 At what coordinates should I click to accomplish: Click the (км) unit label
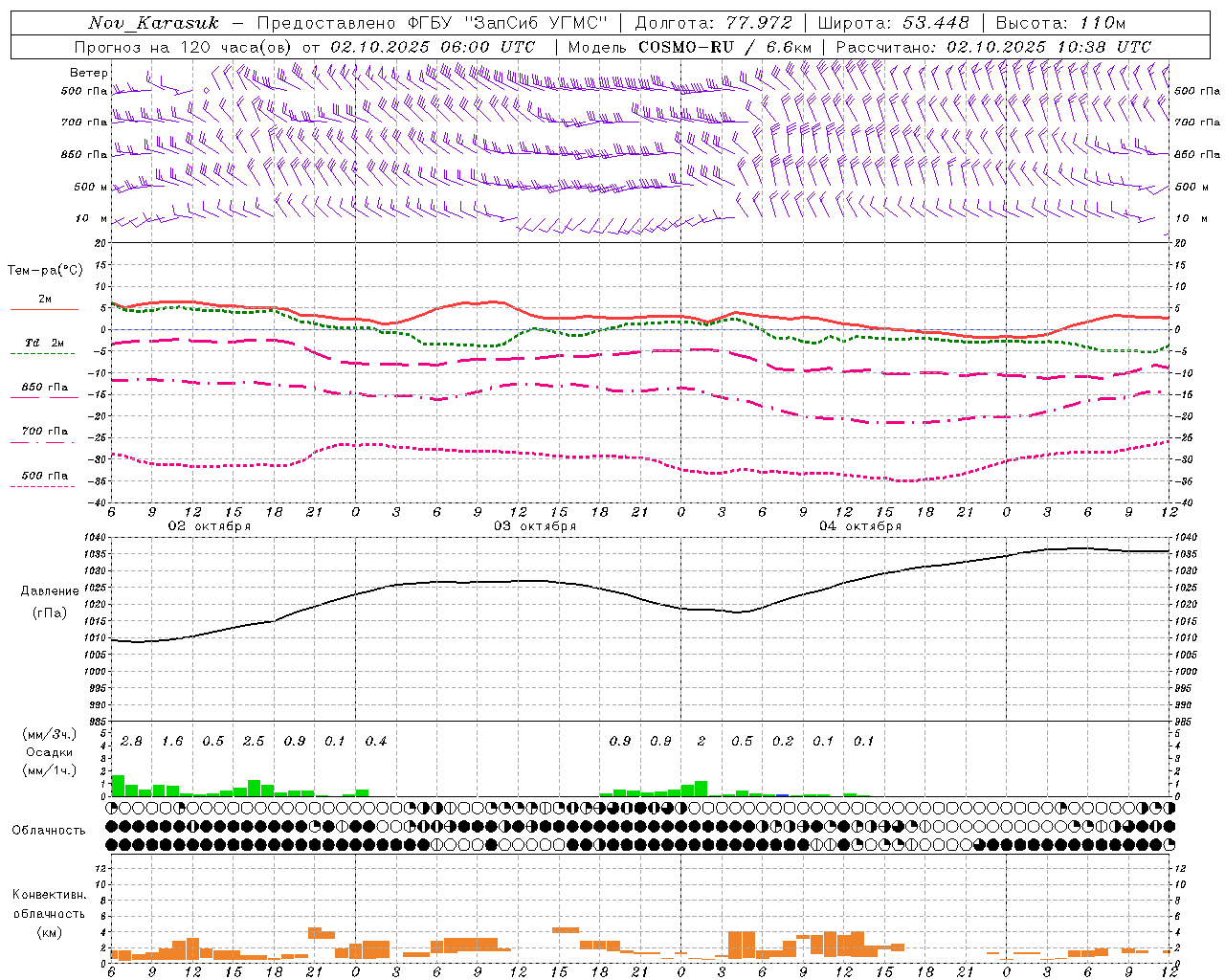pos(50,932)
